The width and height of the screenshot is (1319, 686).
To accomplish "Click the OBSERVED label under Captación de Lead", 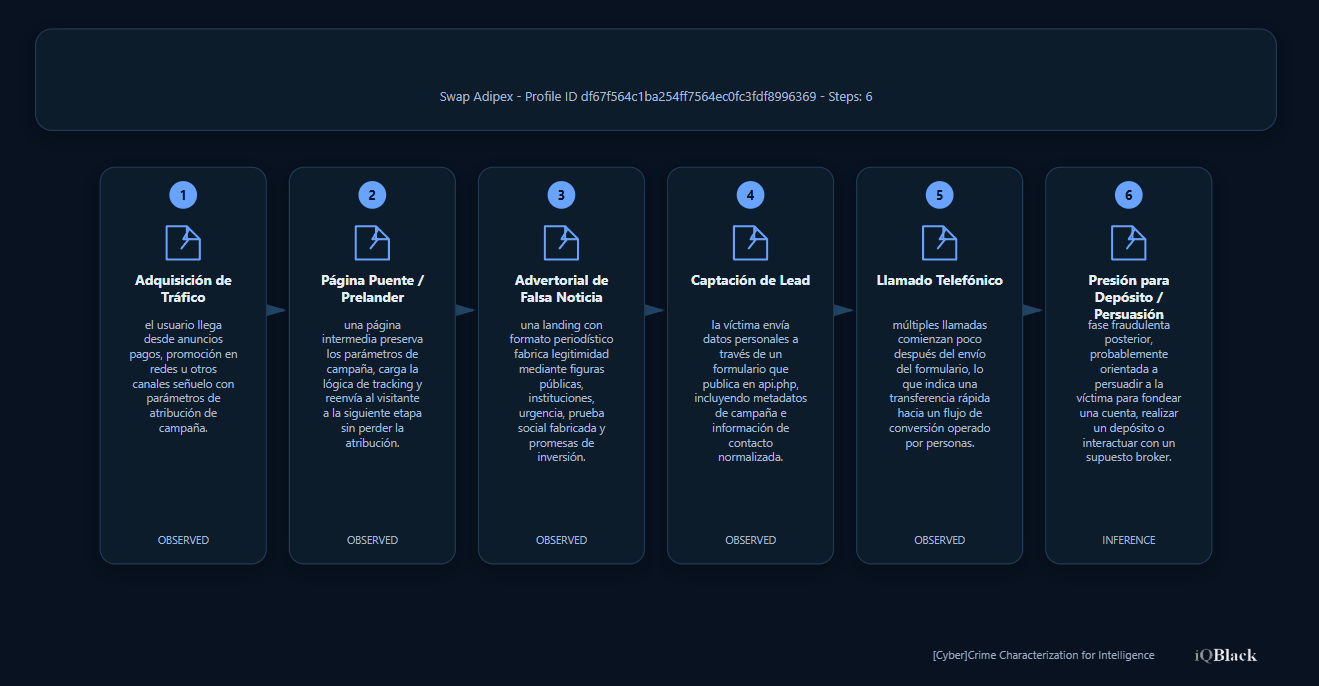I will point(750,540).
